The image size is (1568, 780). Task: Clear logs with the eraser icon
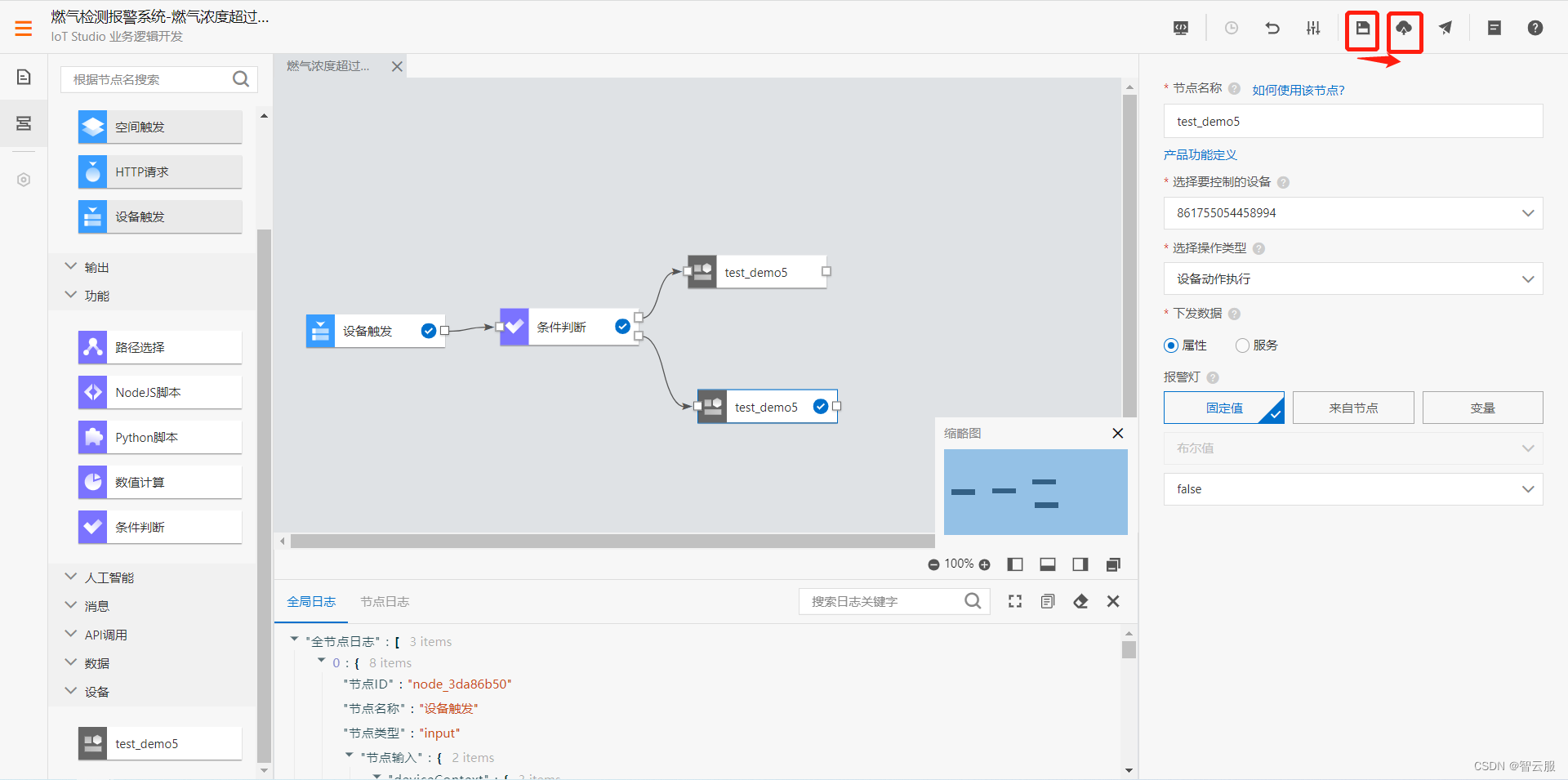point(1080,601)
